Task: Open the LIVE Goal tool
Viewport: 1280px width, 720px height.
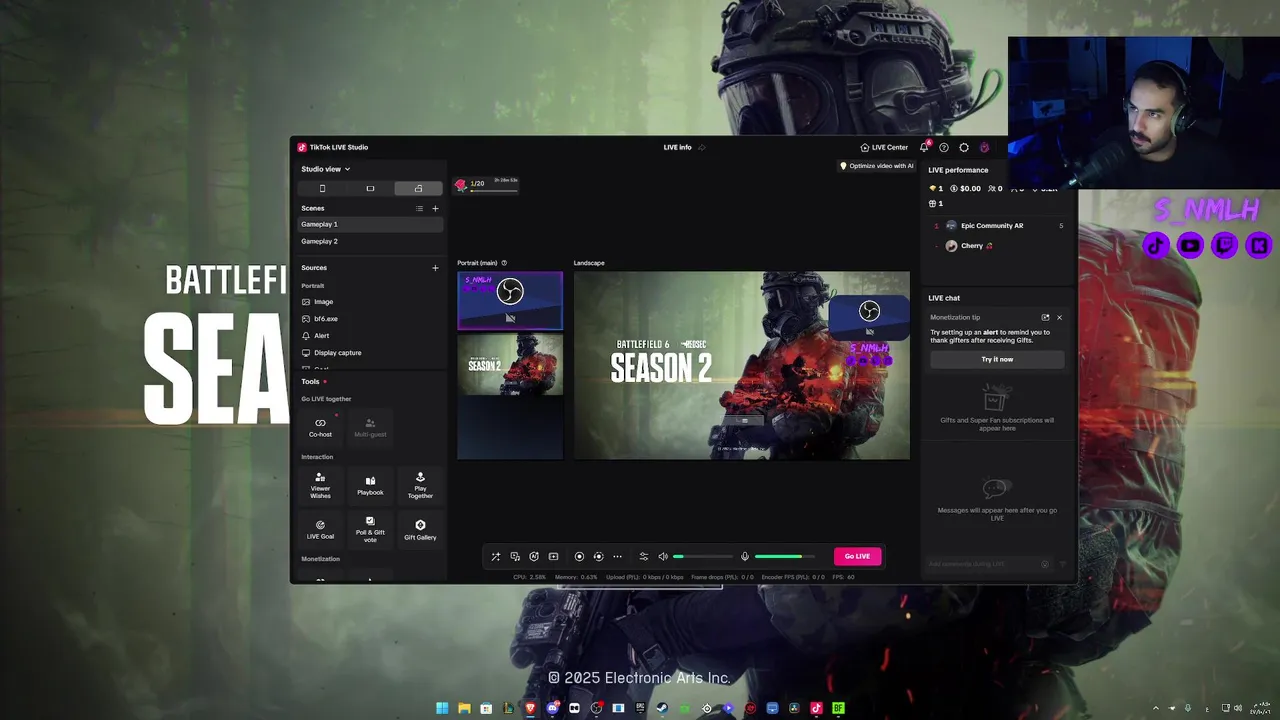Action: (320, 529)
